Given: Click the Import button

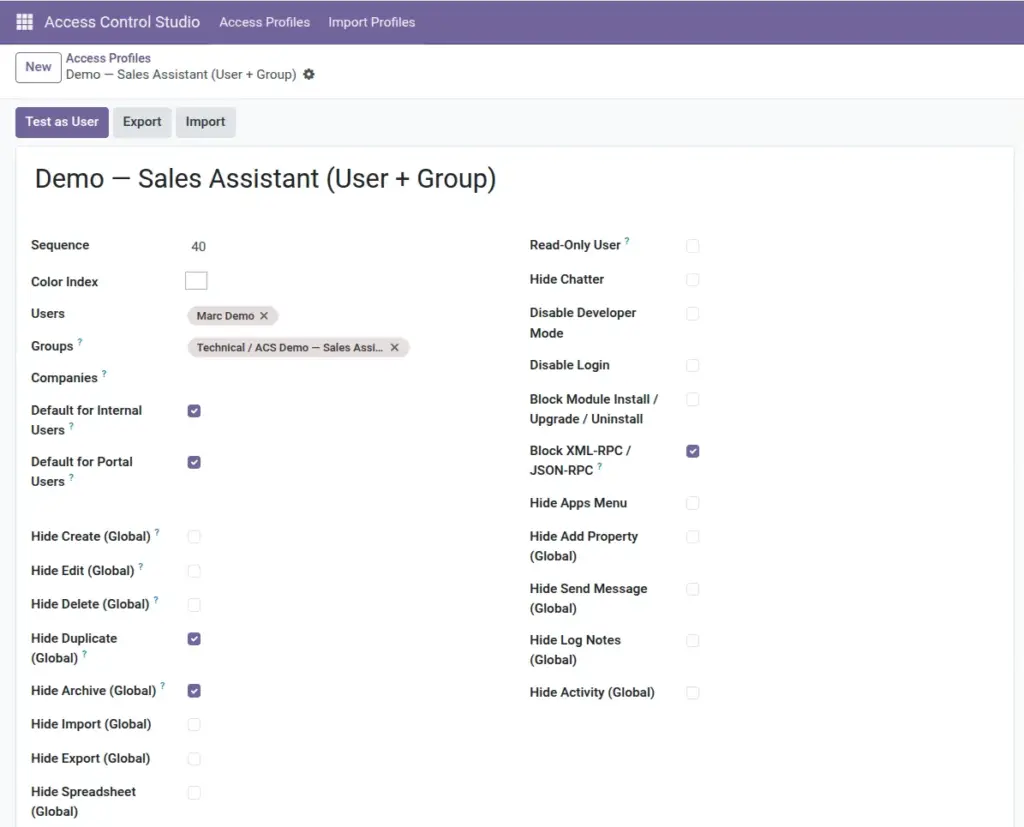Looking at the screenshot, I should (x=205, y=122).
